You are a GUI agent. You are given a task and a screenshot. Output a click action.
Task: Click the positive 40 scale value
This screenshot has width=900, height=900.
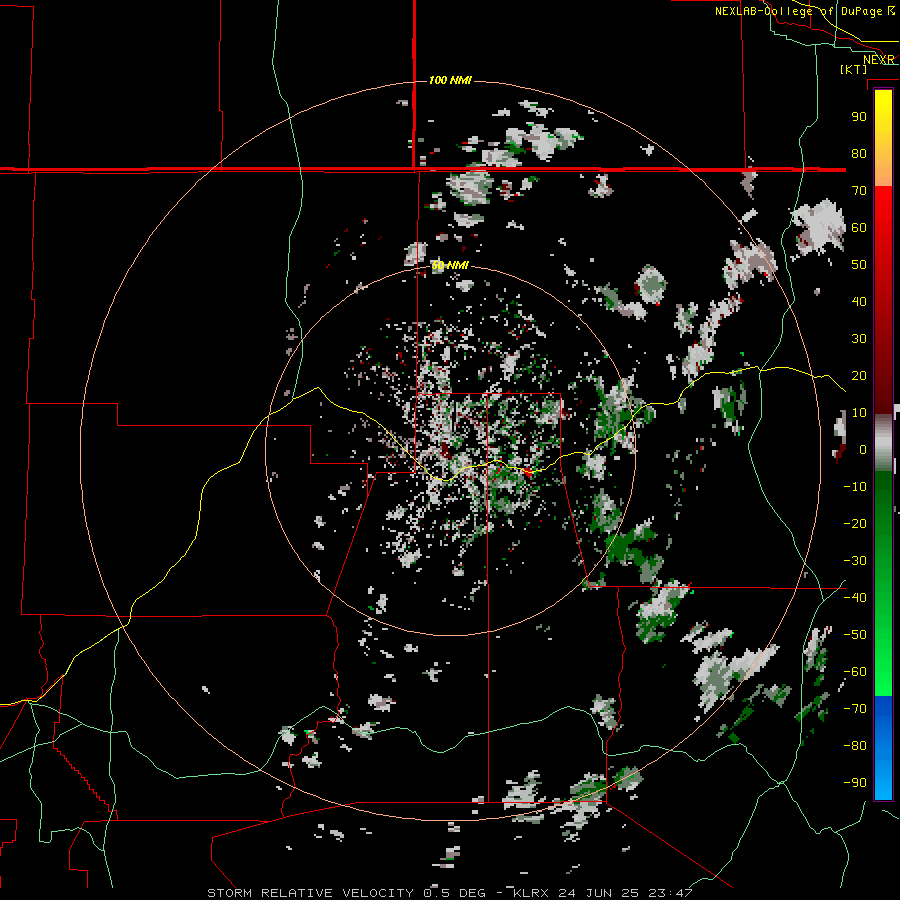859,301
